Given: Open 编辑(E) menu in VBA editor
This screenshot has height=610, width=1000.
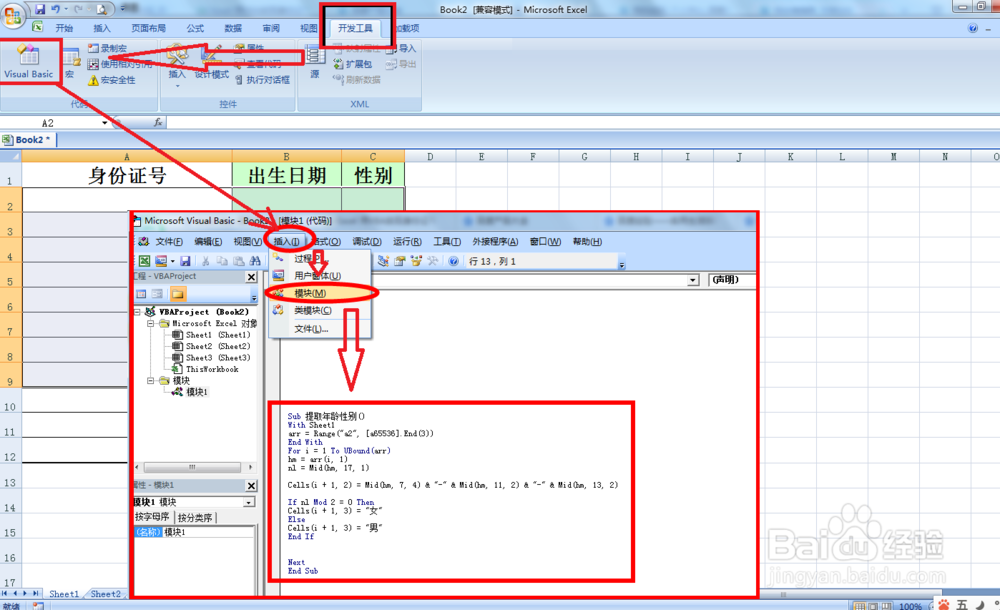Looking at the screenshot, I should point(208,241).
